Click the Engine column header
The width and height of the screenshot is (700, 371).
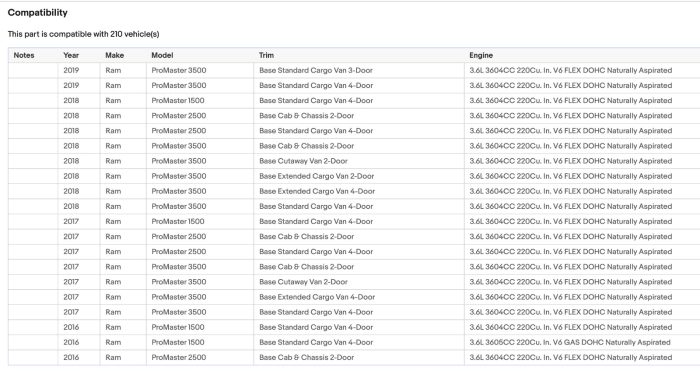(x=481, y=55)
